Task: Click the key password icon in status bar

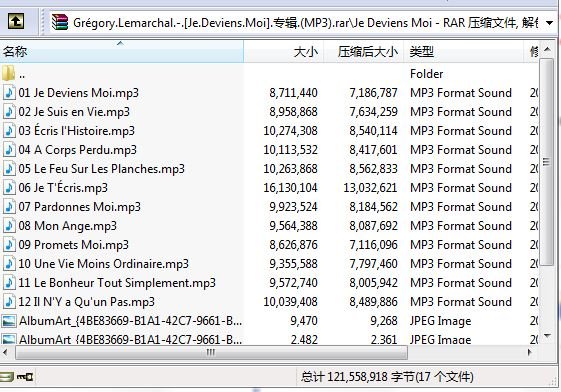Action: coord(25,377)
